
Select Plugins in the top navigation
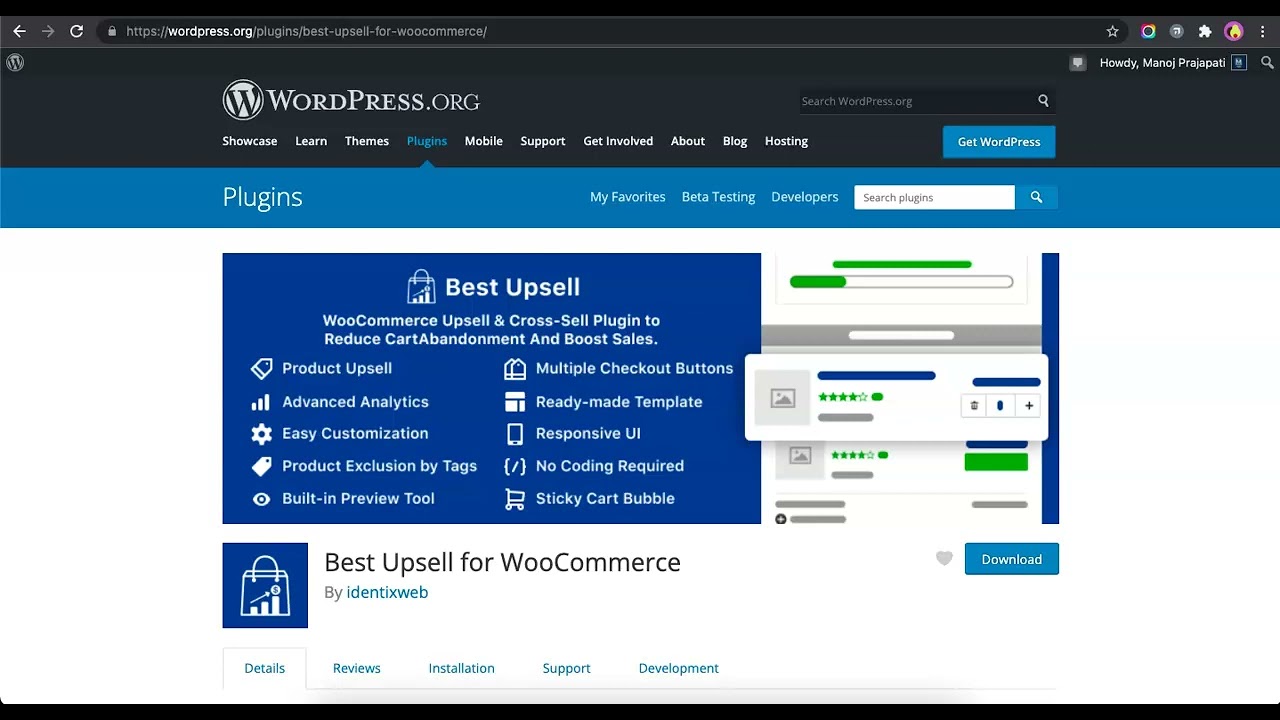427,141
